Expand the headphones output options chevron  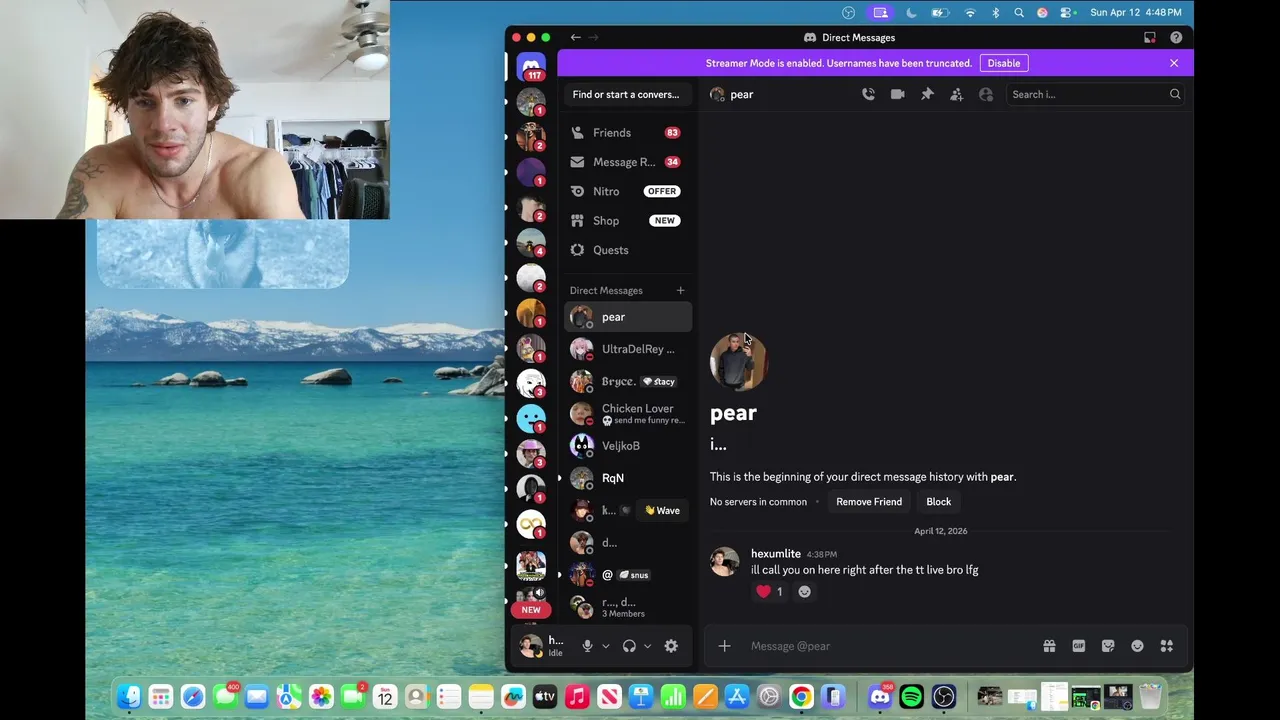(x=647, y=646)
